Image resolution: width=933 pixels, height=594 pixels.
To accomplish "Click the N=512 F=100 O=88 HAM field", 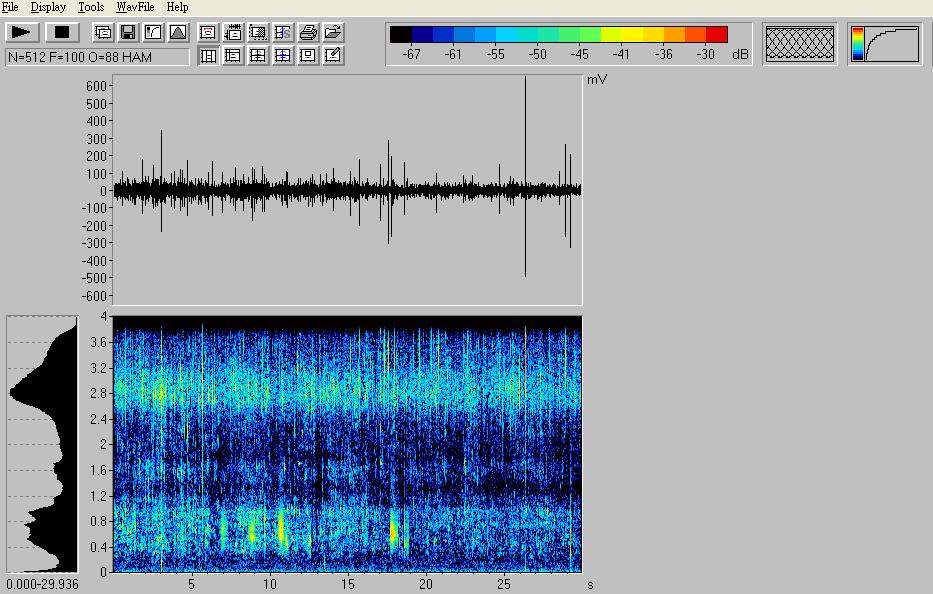I will 97,57.
